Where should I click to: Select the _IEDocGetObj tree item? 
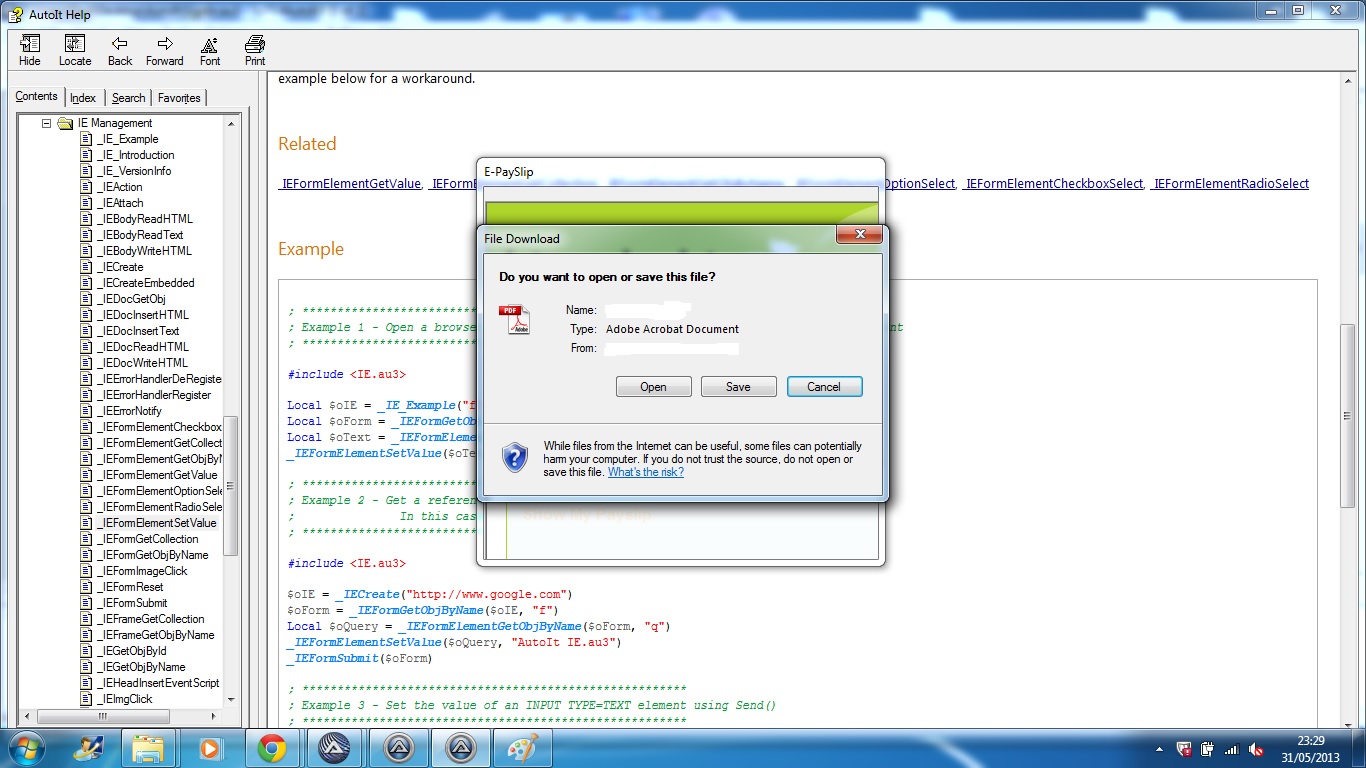click(131, 299)
